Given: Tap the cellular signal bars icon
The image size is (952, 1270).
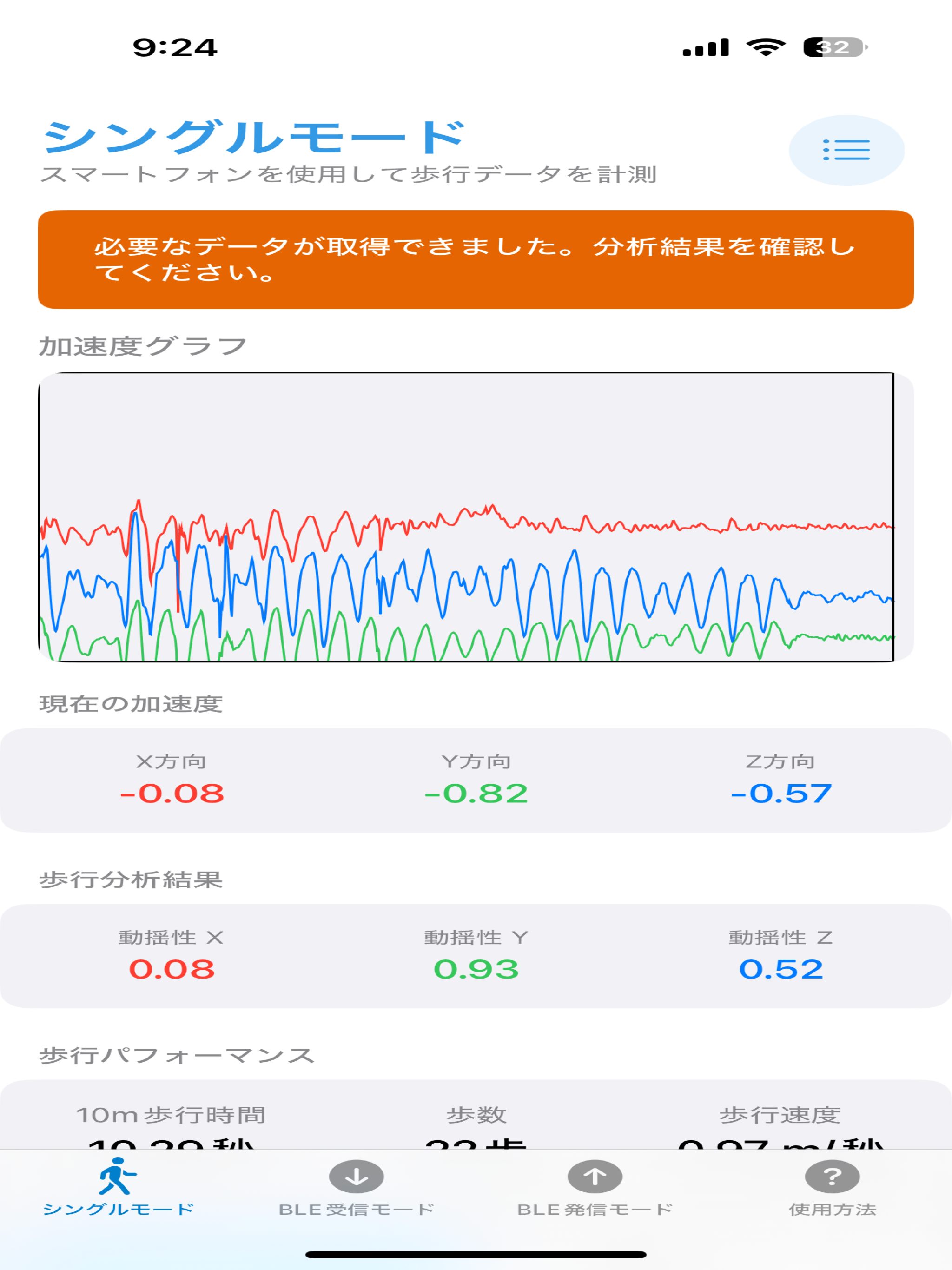Looking at the screenshot, I should (706, 47).
